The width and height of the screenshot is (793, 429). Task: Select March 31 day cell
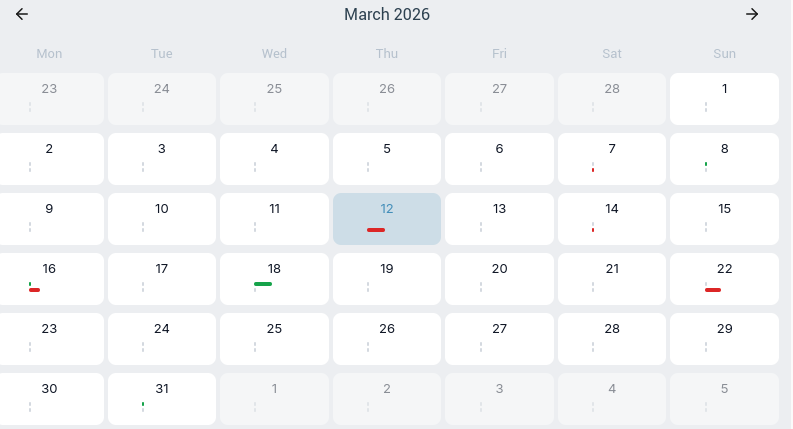coord(162,399)
